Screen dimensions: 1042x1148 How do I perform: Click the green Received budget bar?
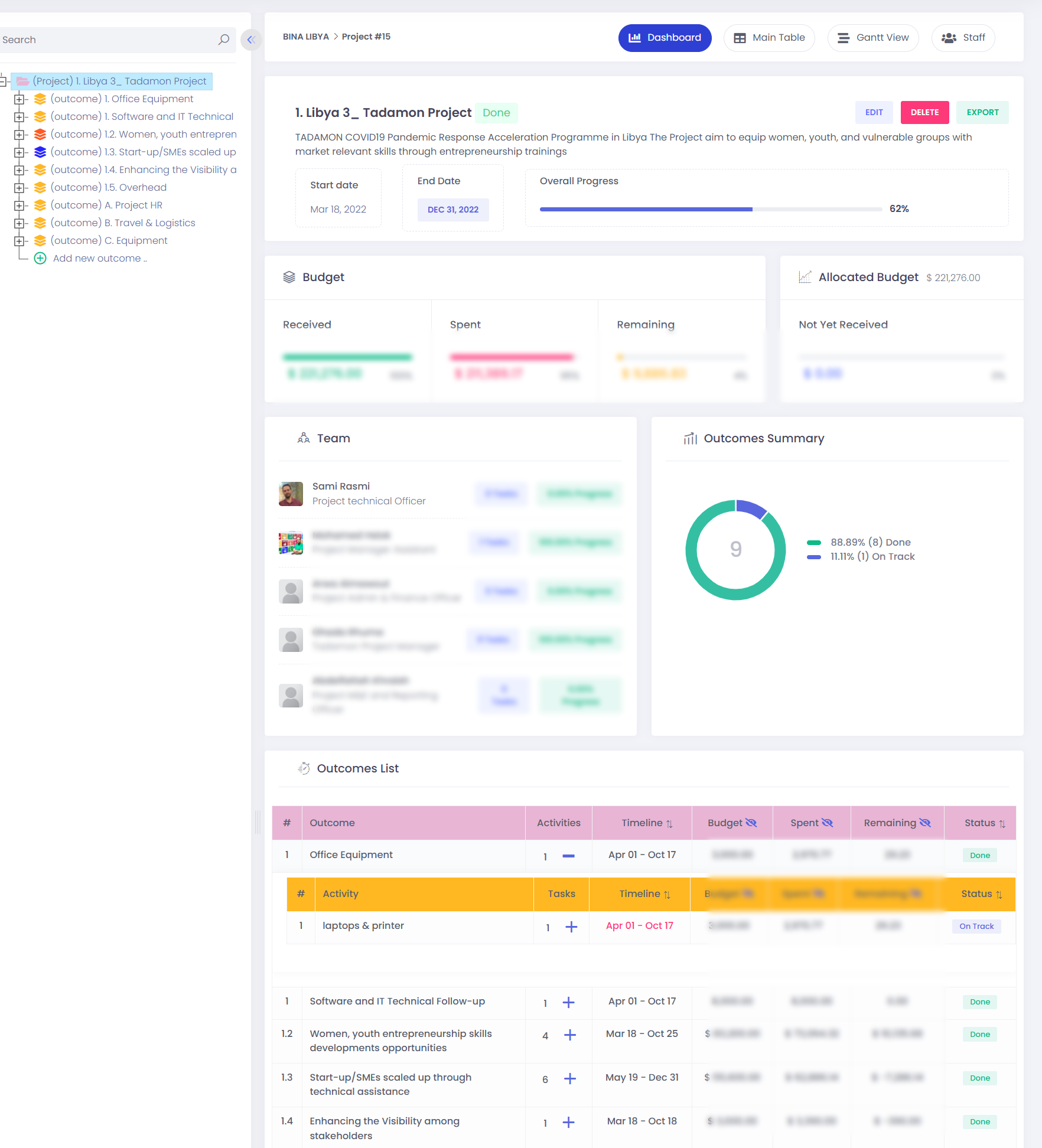click(347, 357)
